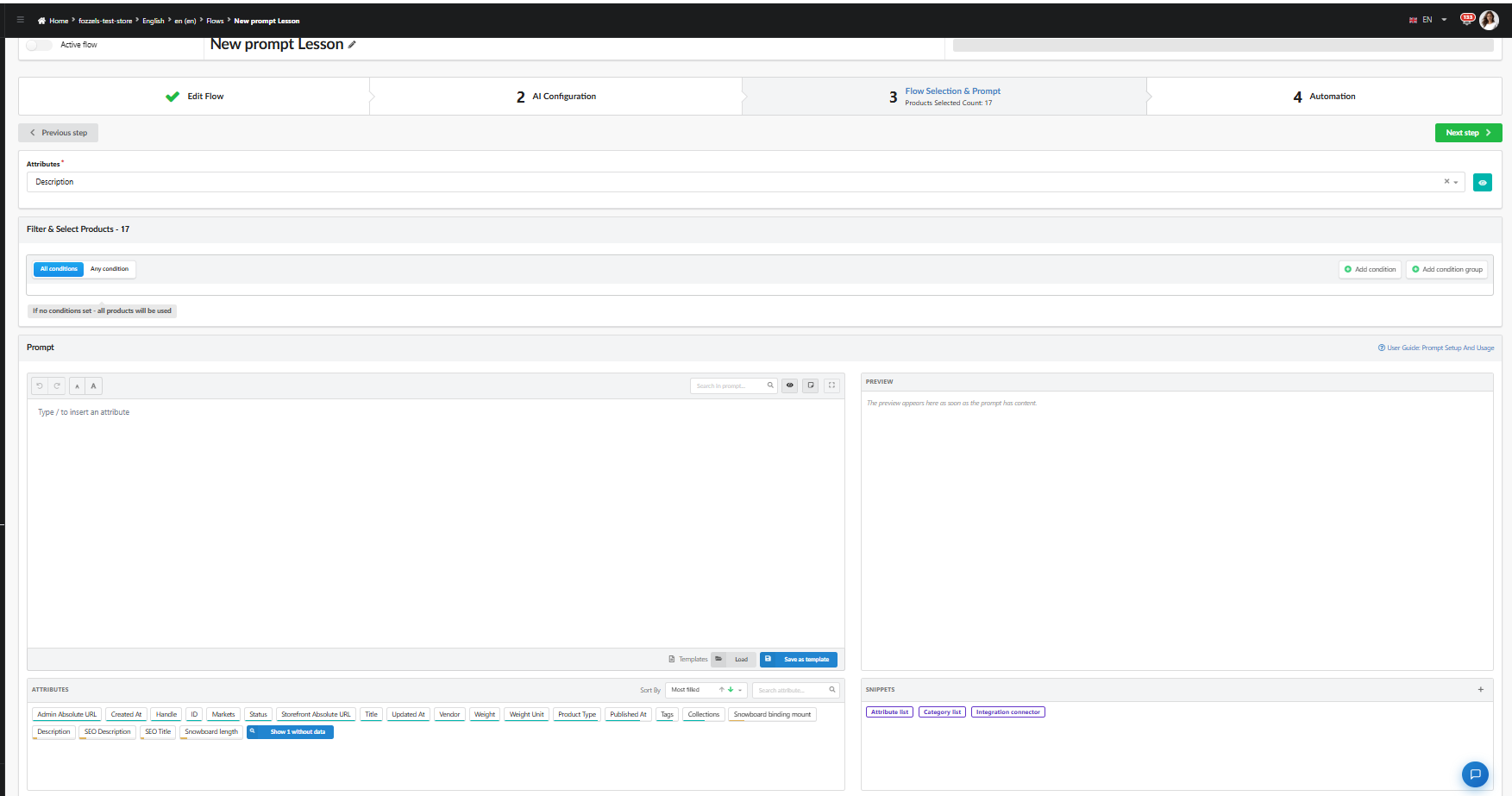Insert the Attribute list snippet
Viewport: 1512px width, 796px height.
pyautogui.click(x=889, y=712)
